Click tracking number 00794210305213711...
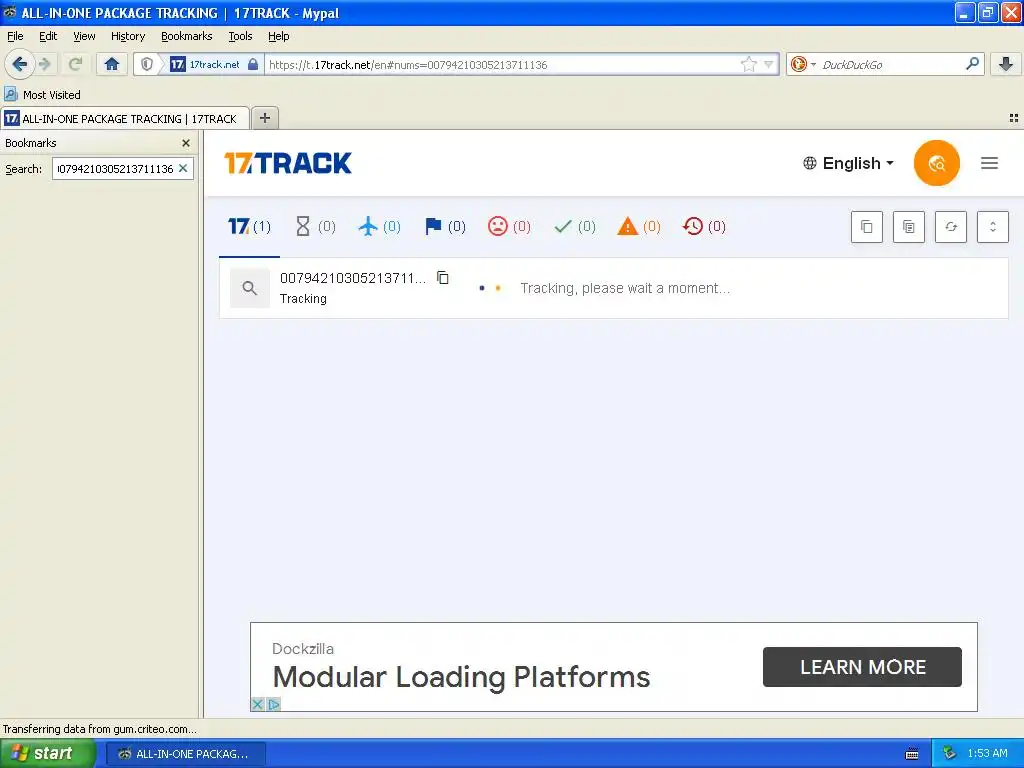 353,278
